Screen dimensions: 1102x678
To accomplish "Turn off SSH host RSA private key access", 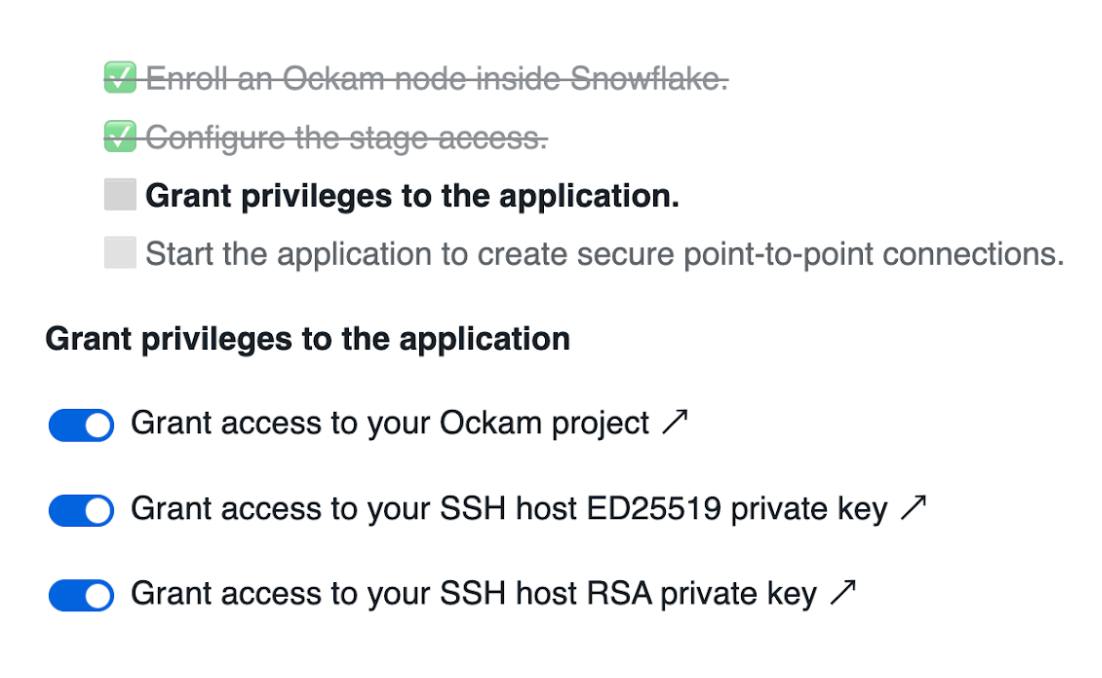I will [81, 596].
